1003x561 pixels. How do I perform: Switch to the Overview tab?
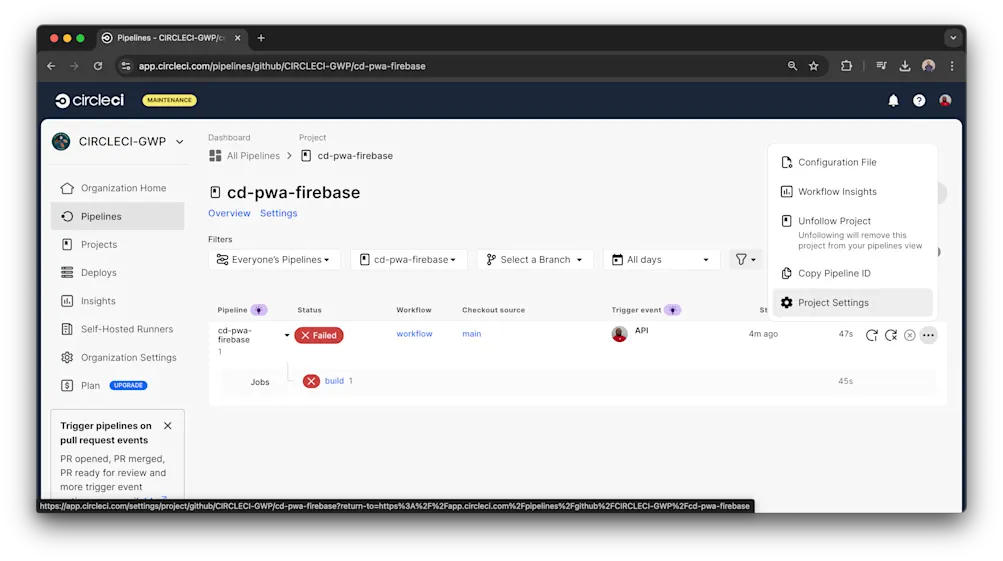tap(229, 213)
